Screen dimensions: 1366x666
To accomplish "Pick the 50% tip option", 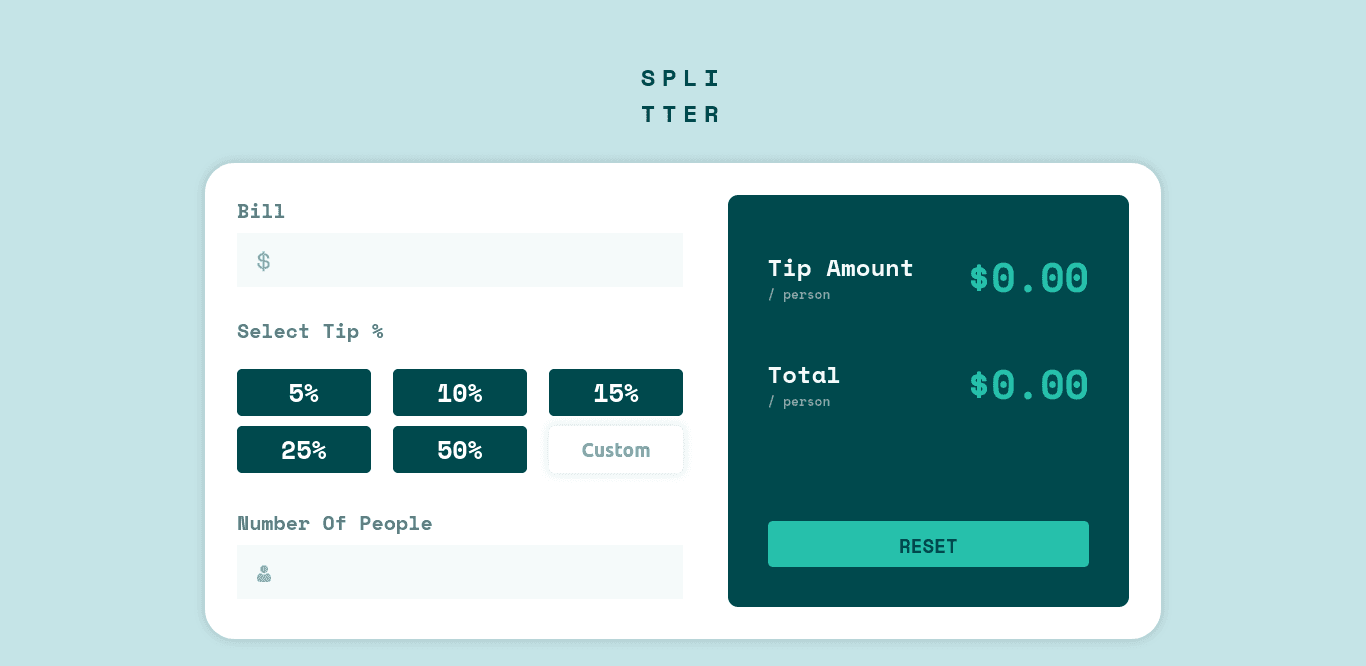I will (460, 449).
